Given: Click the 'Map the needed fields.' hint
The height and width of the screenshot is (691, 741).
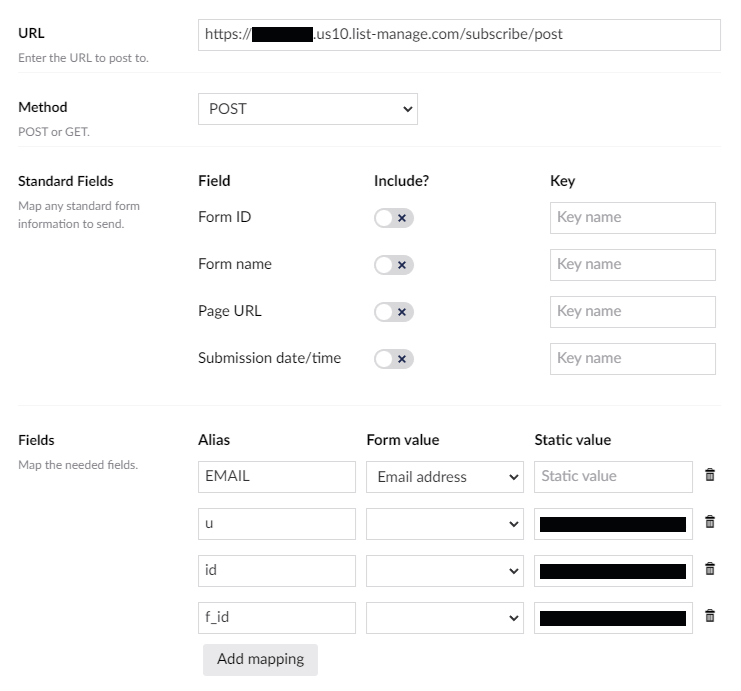Looking at the screenshot, I should (x=78, y=465).
